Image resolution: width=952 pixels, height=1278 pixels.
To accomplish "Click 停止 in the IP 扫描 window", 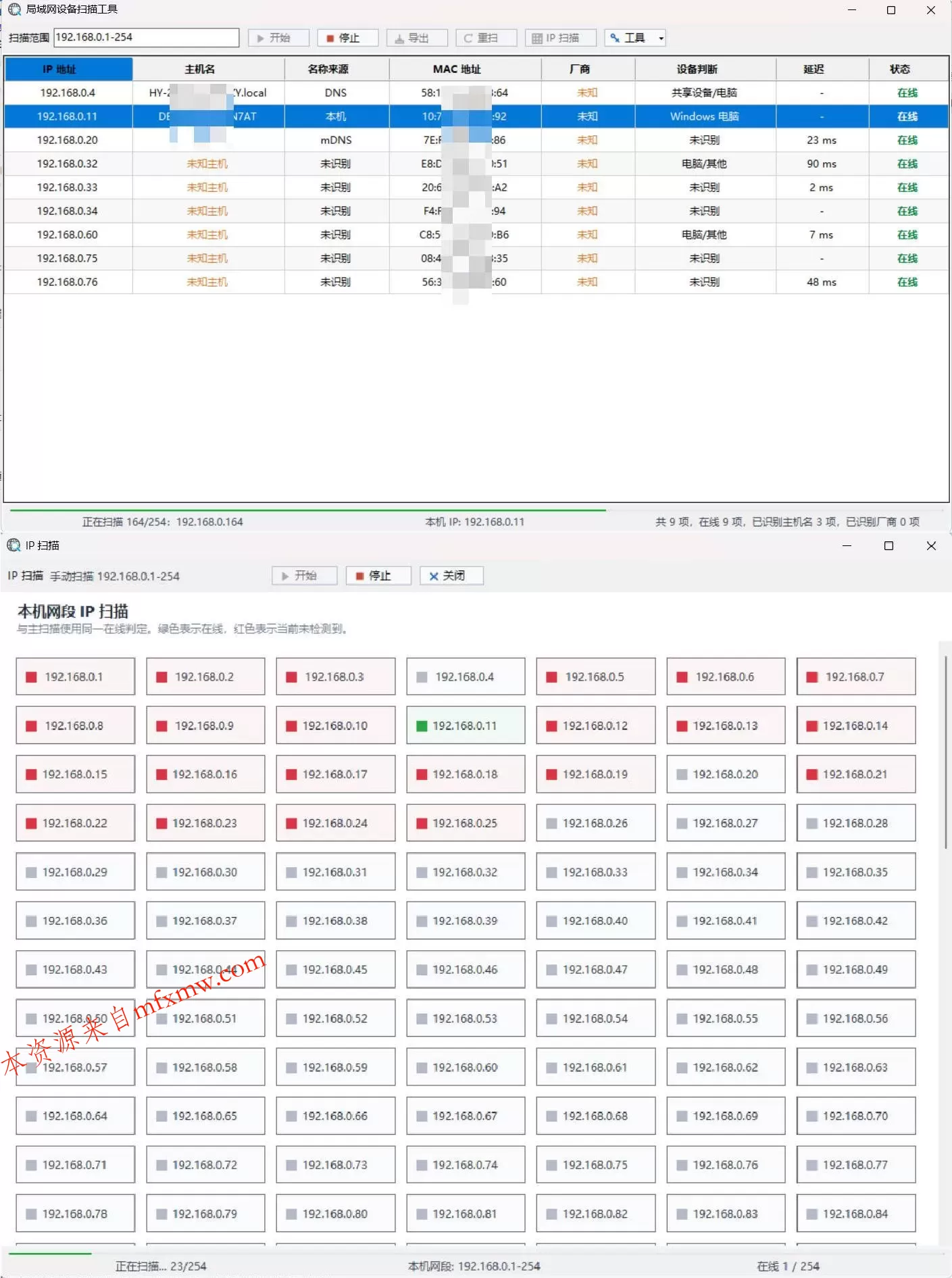I will 378,576.
